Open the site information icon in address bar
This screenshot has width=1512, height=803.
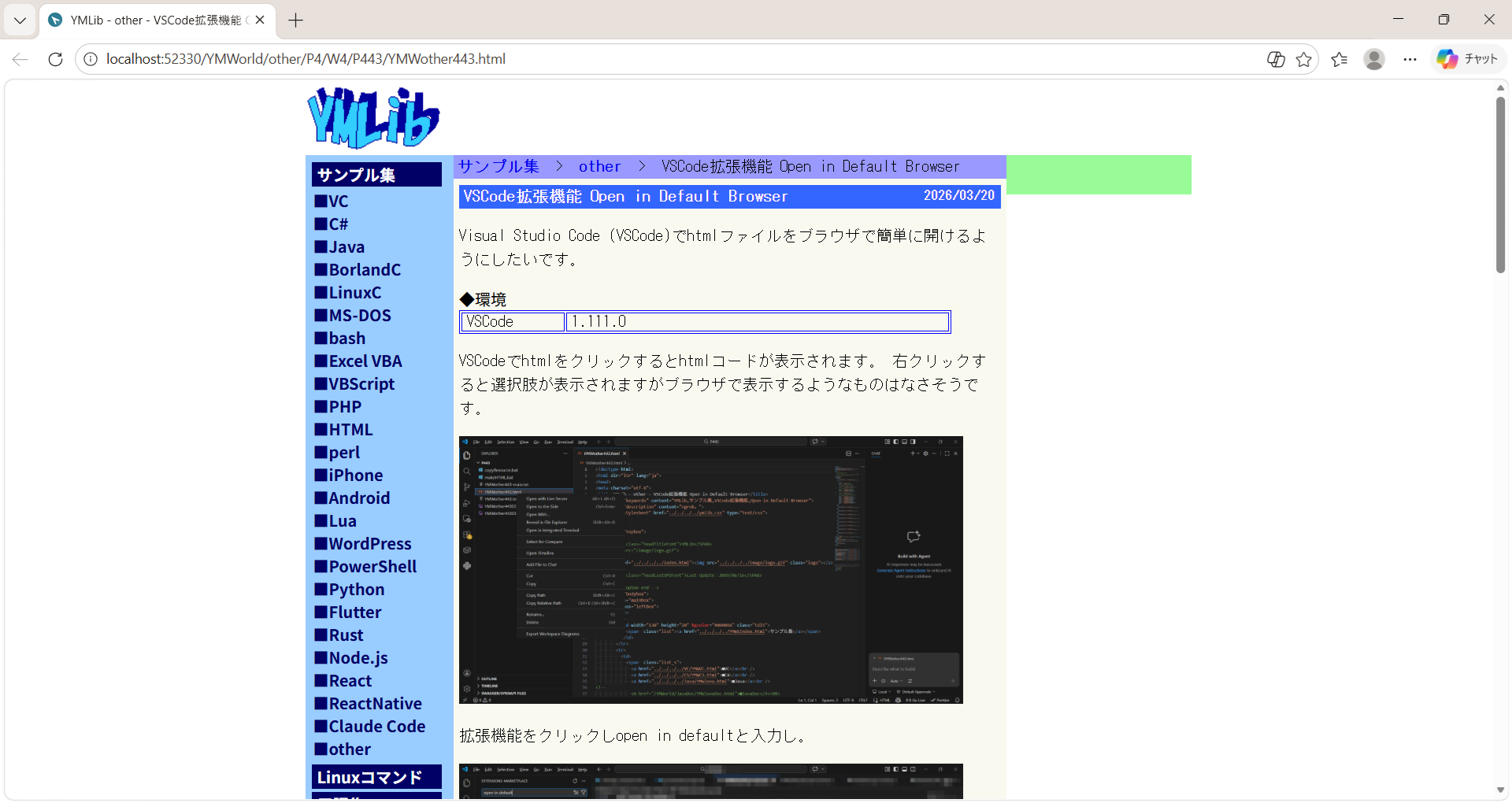pos(91,59)
